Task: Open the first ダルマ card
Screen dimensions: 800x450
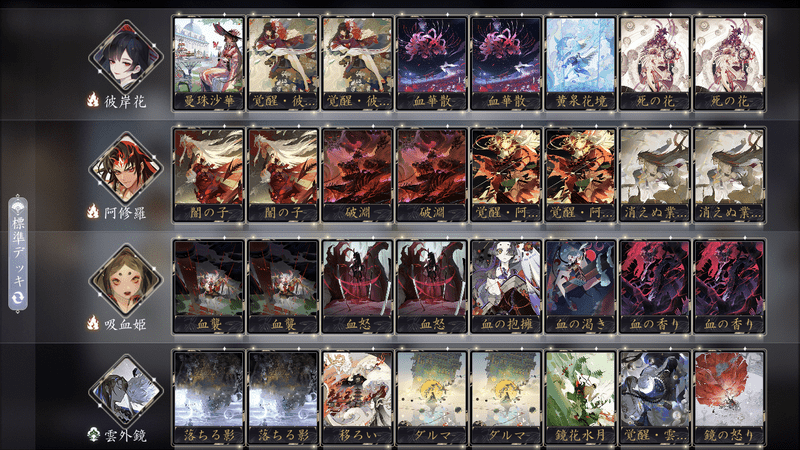Action: [x=432, y=397]
